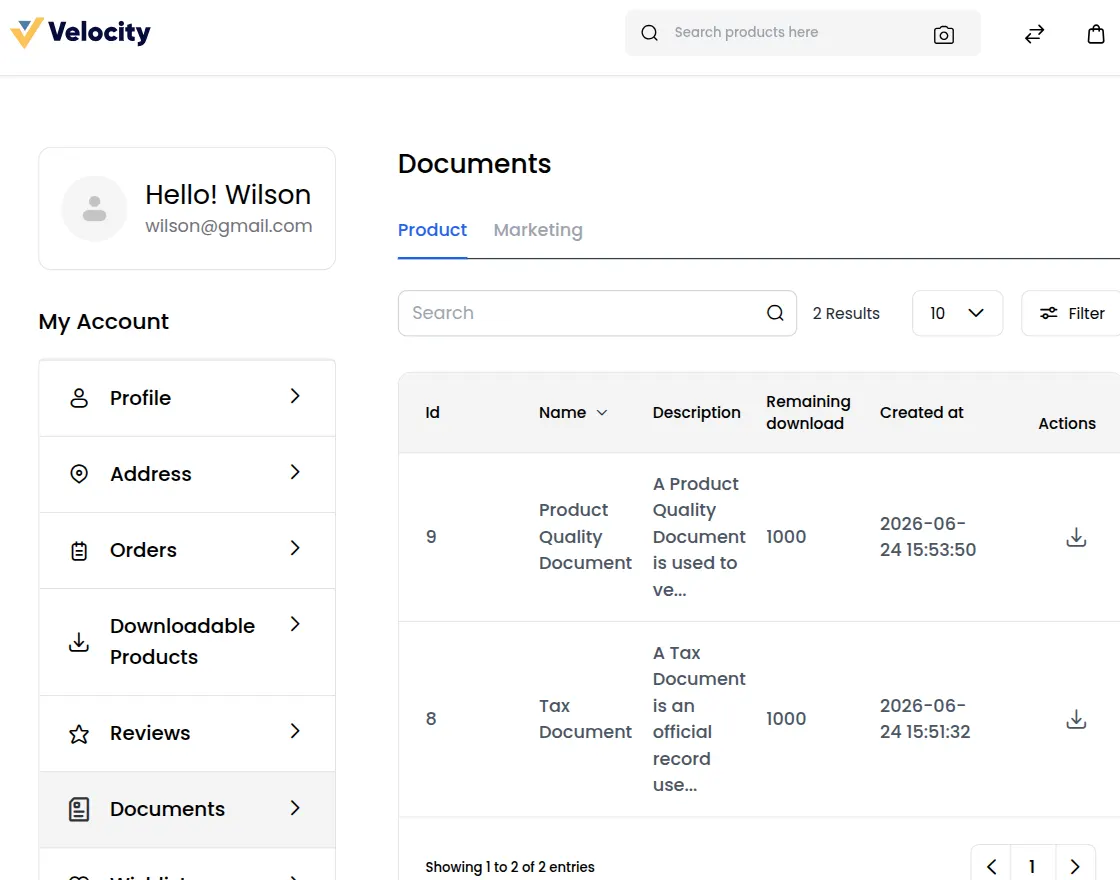Click the documents search magnifier icon
The image size is (1120, 880).
[775, 313]
